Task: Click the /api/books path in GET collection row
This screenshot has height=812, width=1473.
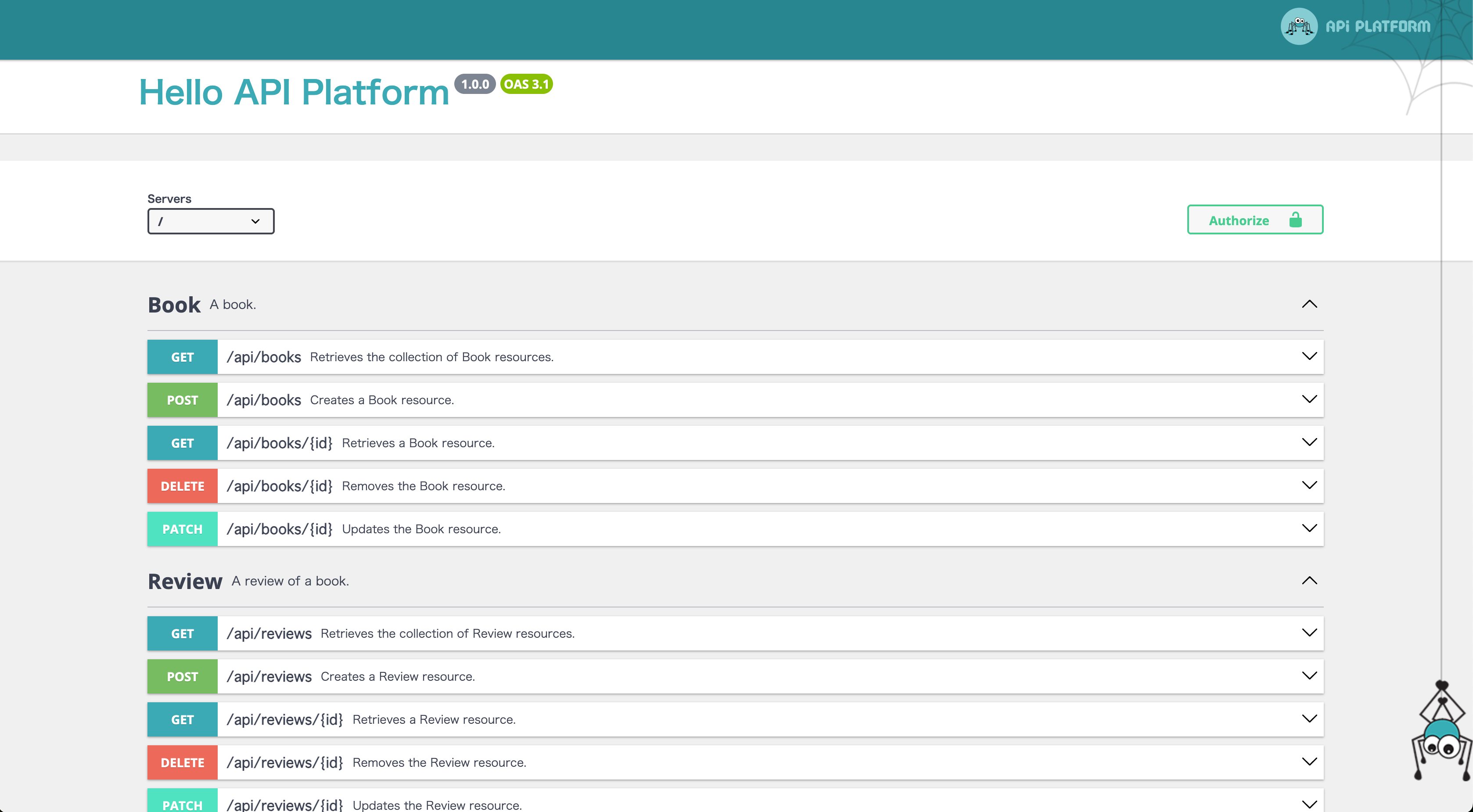Action: coord(264,357)
